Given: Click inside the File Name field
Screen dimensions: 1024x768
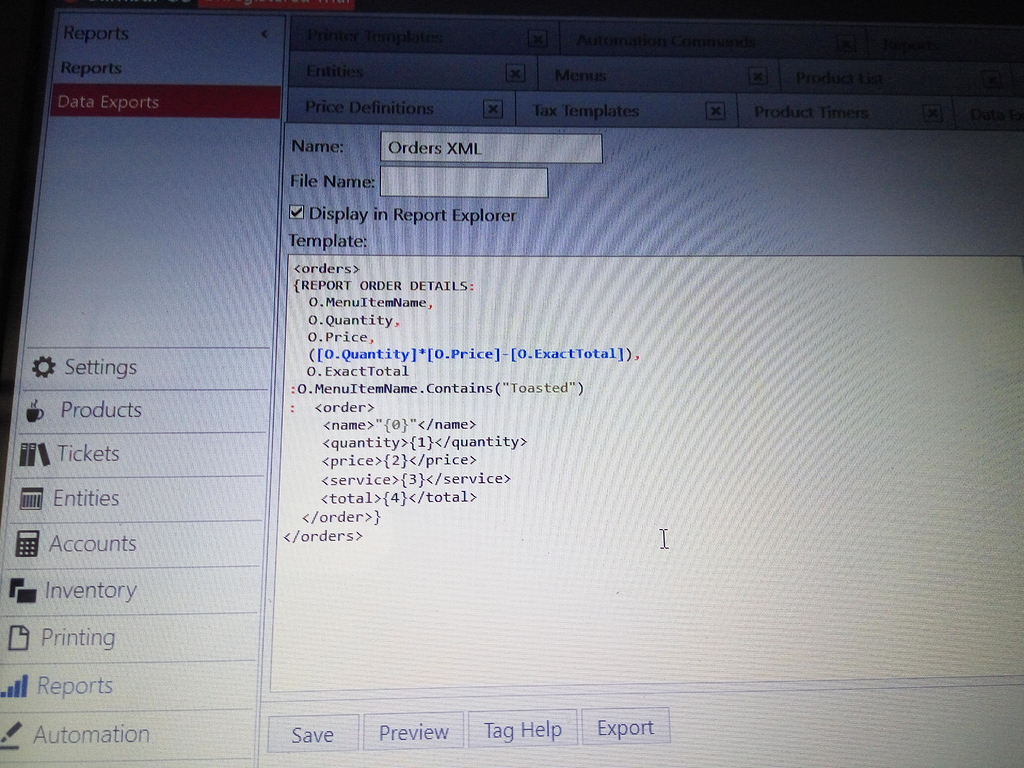Looking at the screenshot, I should coord(463,182).
